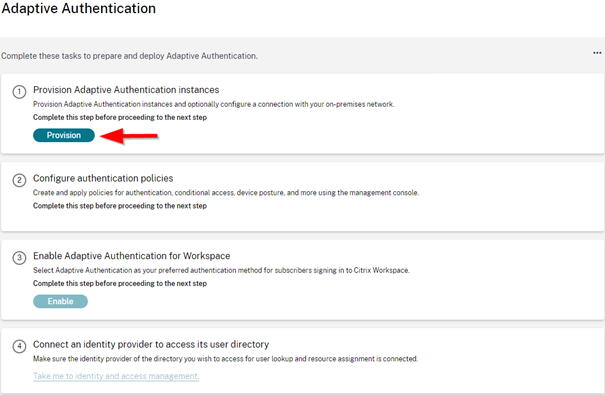Click 'Complete these tasks to prepare' instruction text
Screen dimensions: 605x395
coord(129,56)
